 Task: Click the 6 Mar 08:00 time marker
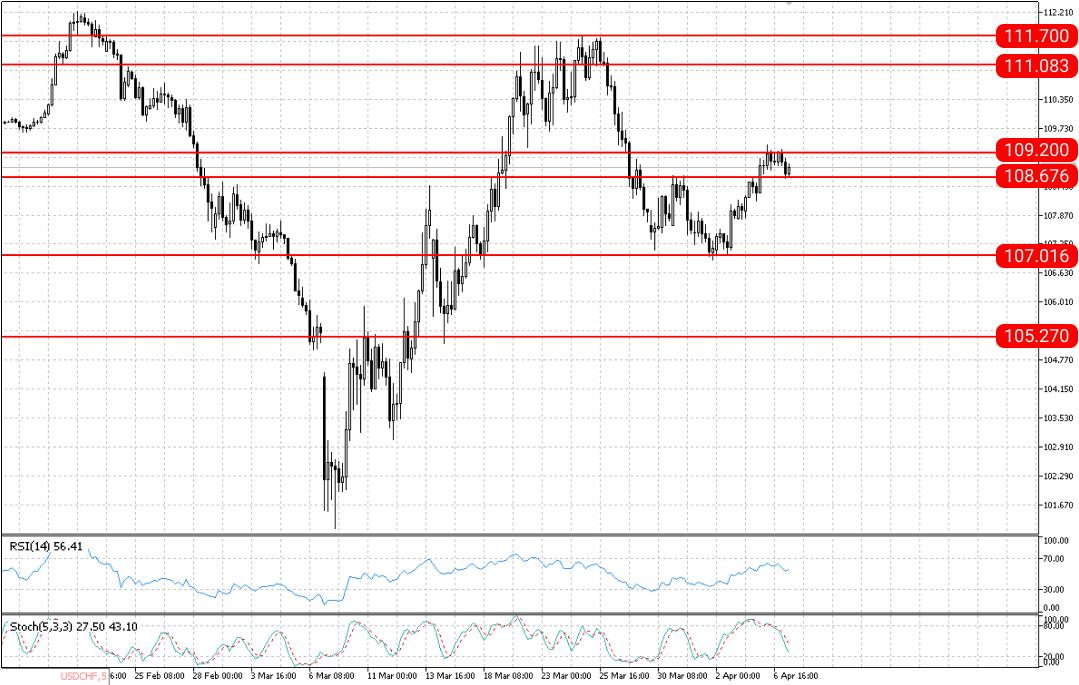(331, 676)
